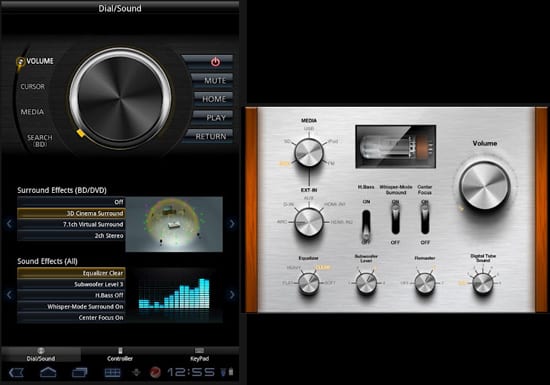Switch to the KeyPad tab

(200, 354)
